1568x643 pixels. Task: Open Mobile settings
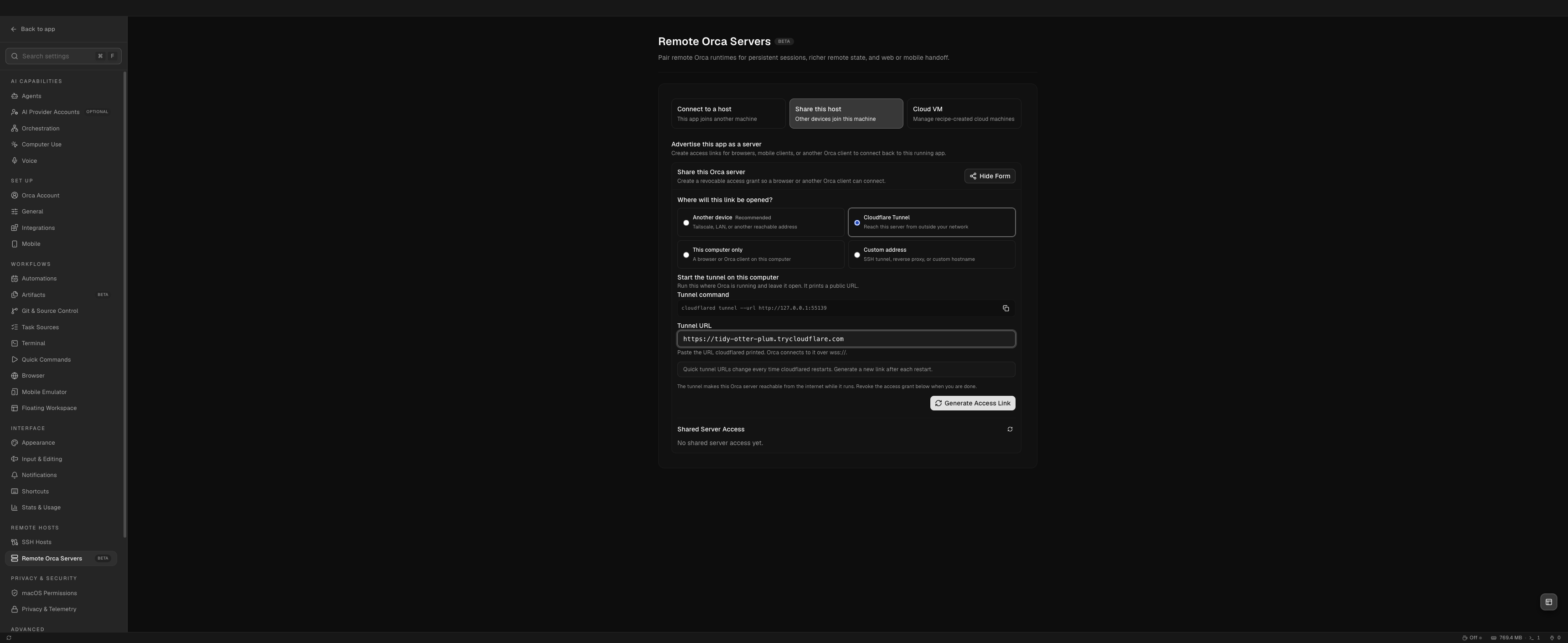click(61, 244)
